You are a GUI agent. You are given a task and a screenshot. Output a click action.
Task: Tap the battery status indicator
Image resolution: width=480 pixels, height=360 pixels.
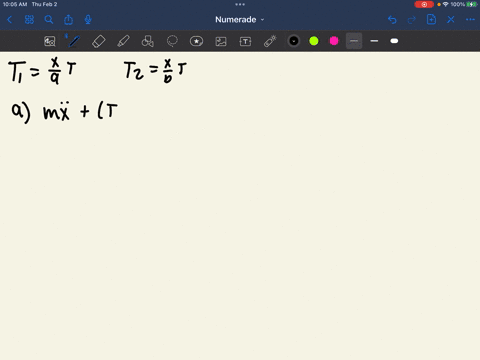click(x=472, y=4)
